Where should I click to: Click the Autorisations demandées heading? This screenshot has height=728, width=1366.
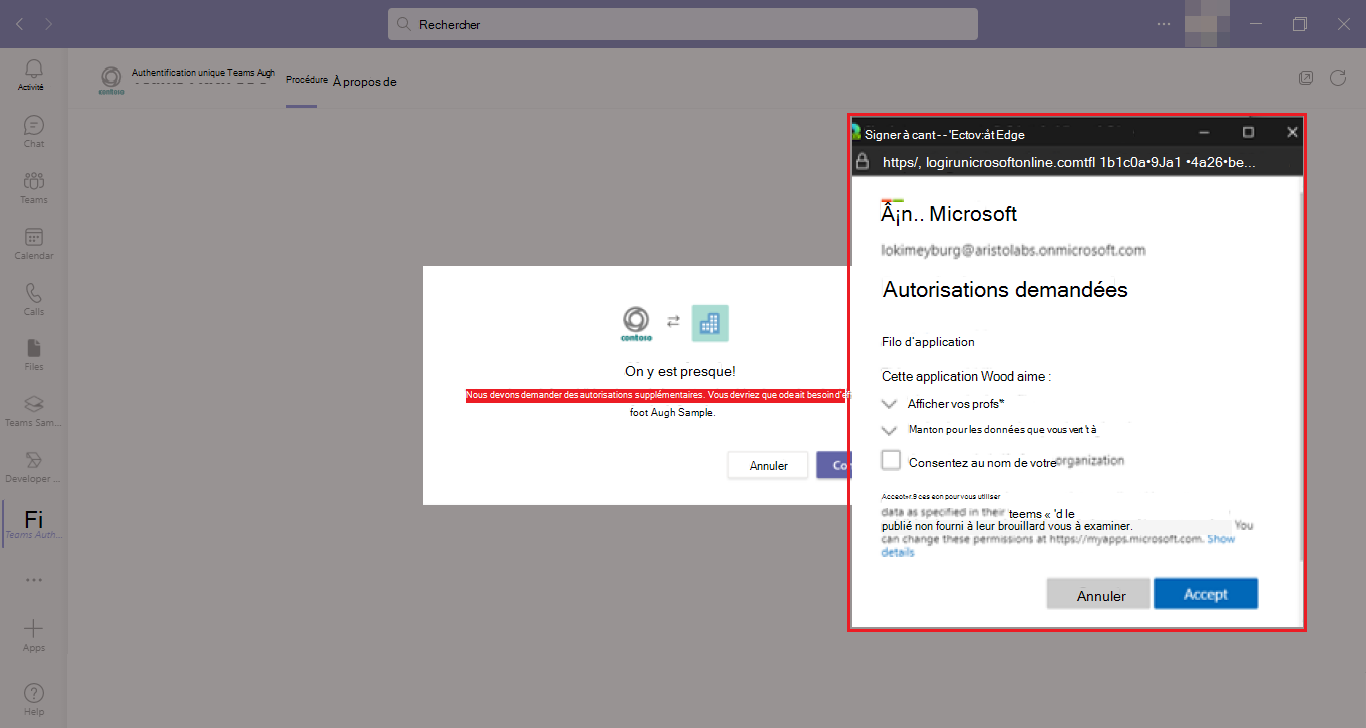tap(1005, 290)
